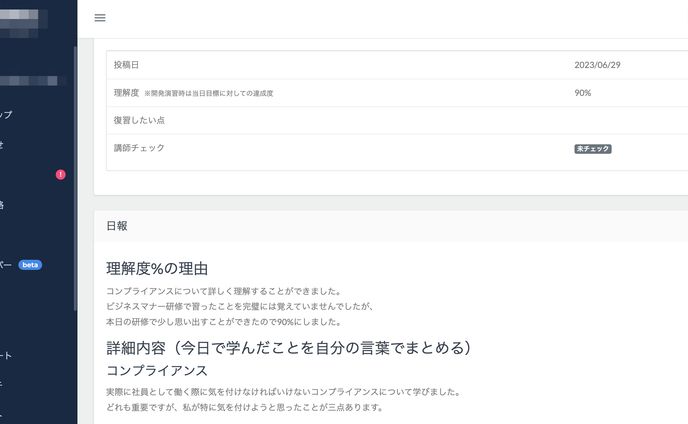Click the 復習したい点 row label

[x=139, y=120]
